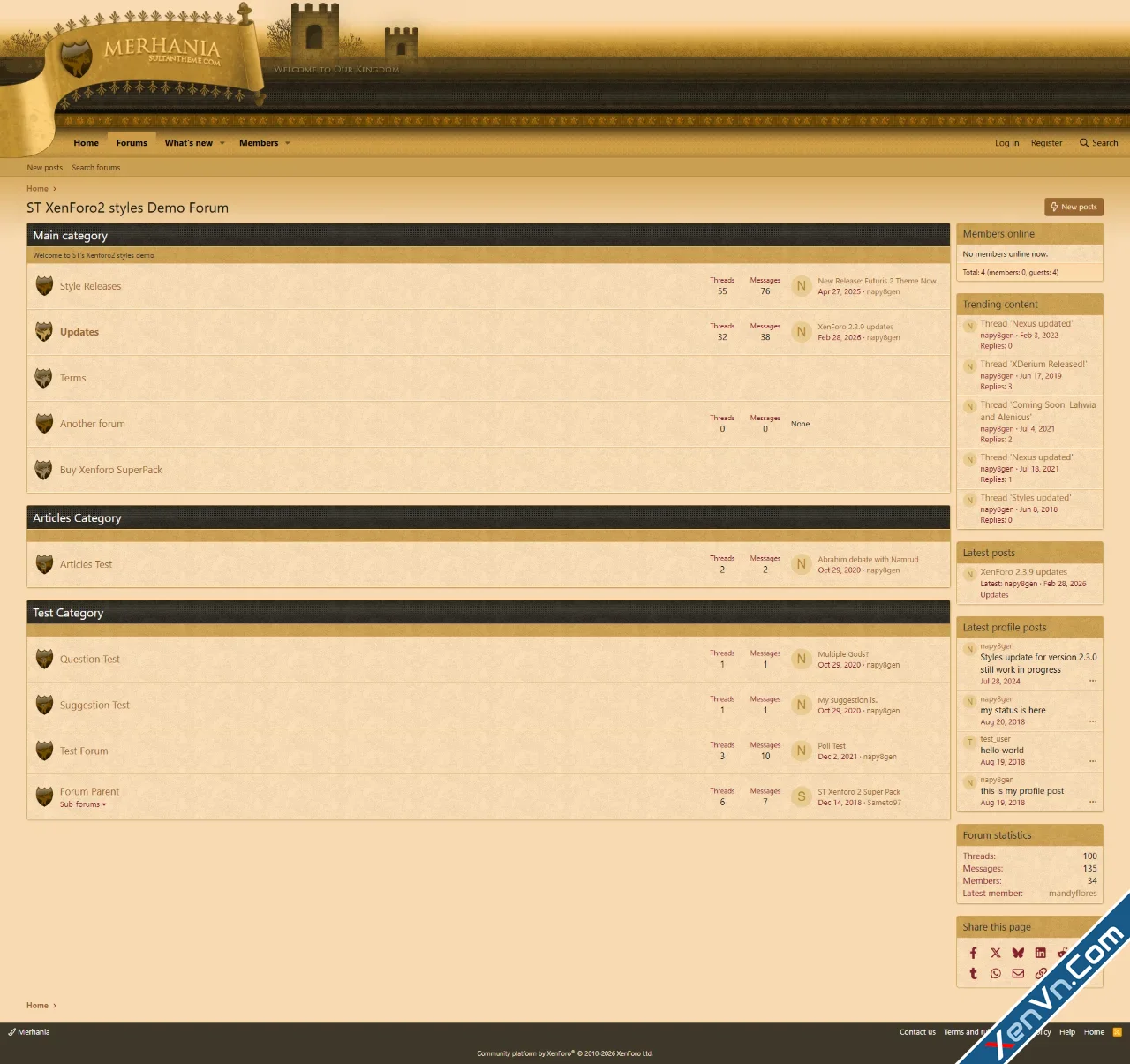The image size is (1130, 1064).
Task: Share the page on LinkedIn
Action: [x=1040, y=953]
